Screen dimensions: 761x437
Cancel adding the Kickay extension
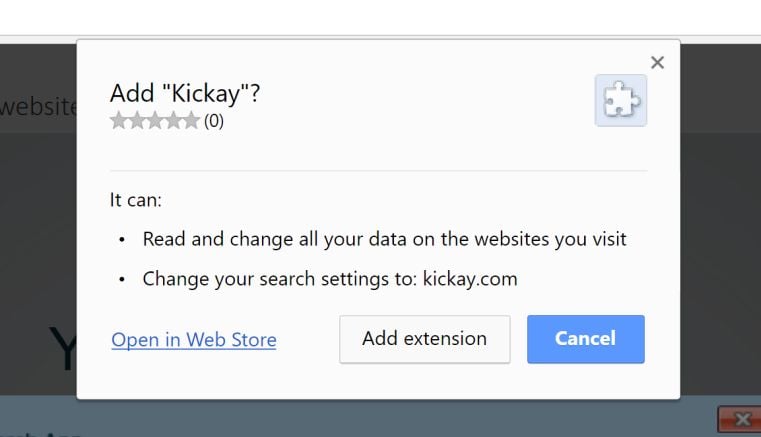click(x=585, y=339)
